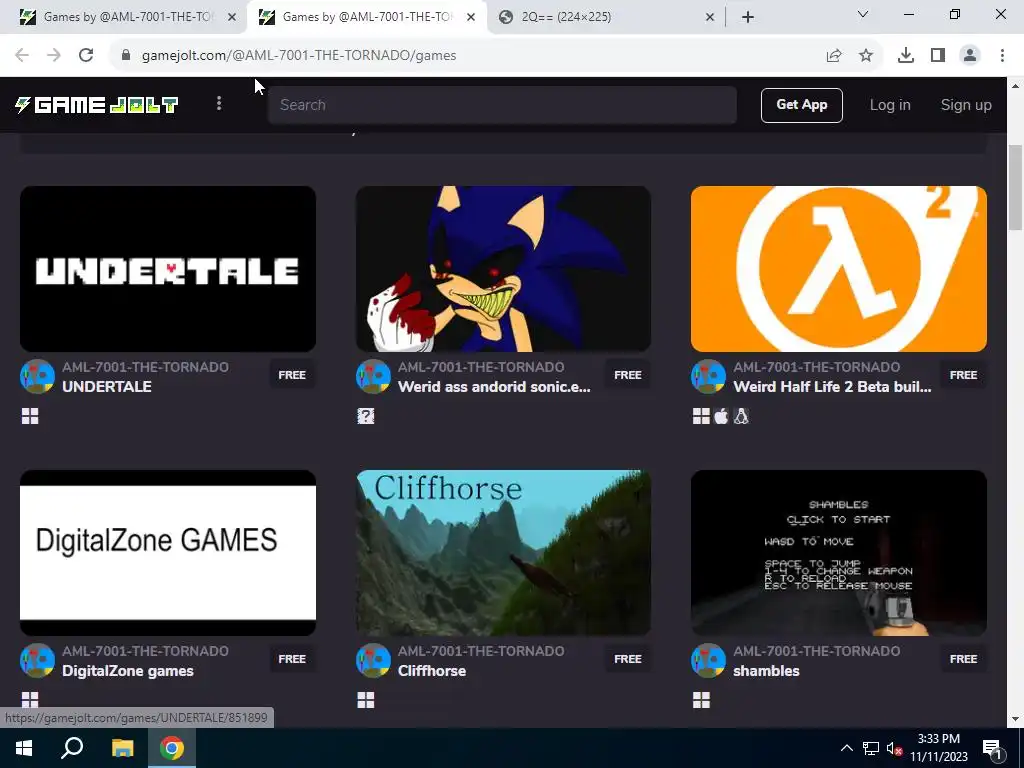Image resolution: width=1024 pixels, height=768 pixels.
Task: Open the shambles title link
Action: (x=766, y=671)
